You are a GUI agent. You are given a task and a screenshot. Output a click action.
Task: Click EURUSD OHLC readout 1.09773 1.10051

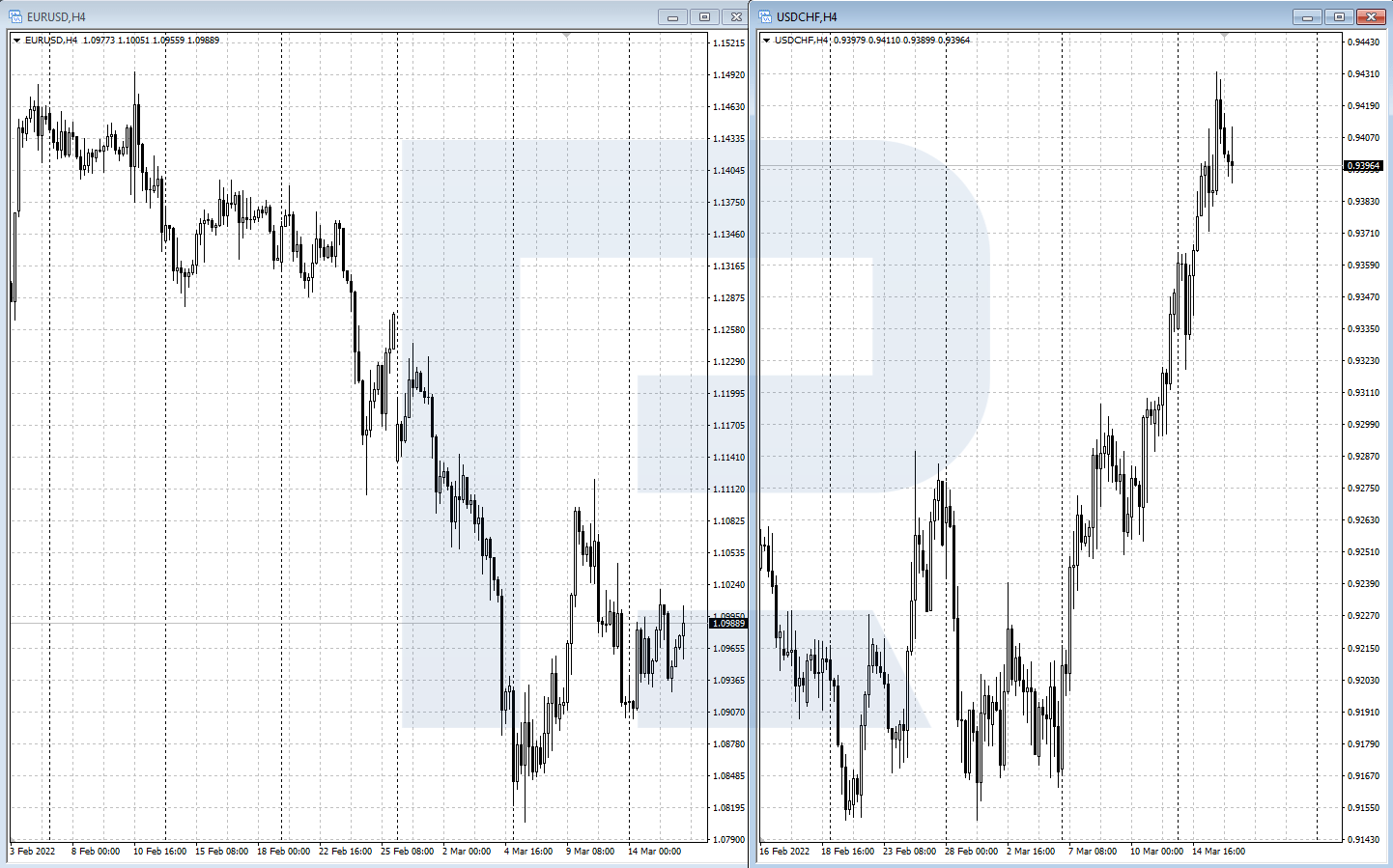116,41
